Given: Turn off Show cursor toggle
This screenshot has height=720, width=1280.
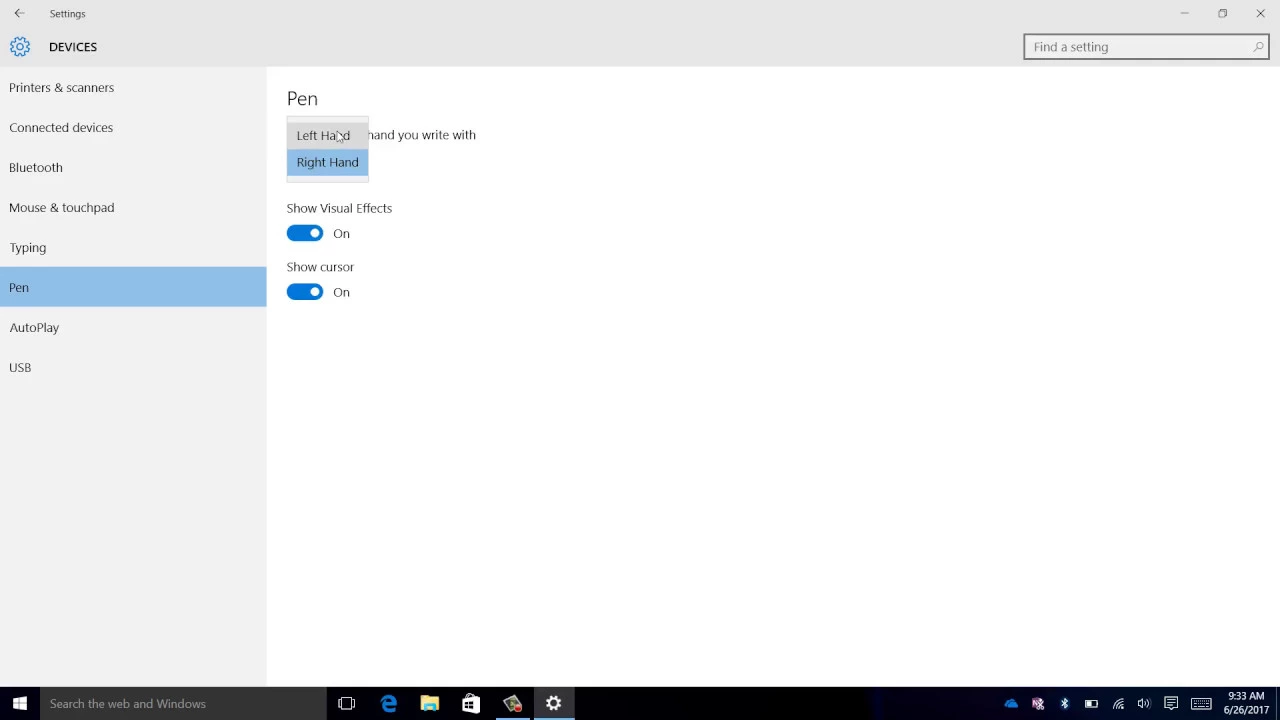Looking at the screenshot, I should click(305, 292).
